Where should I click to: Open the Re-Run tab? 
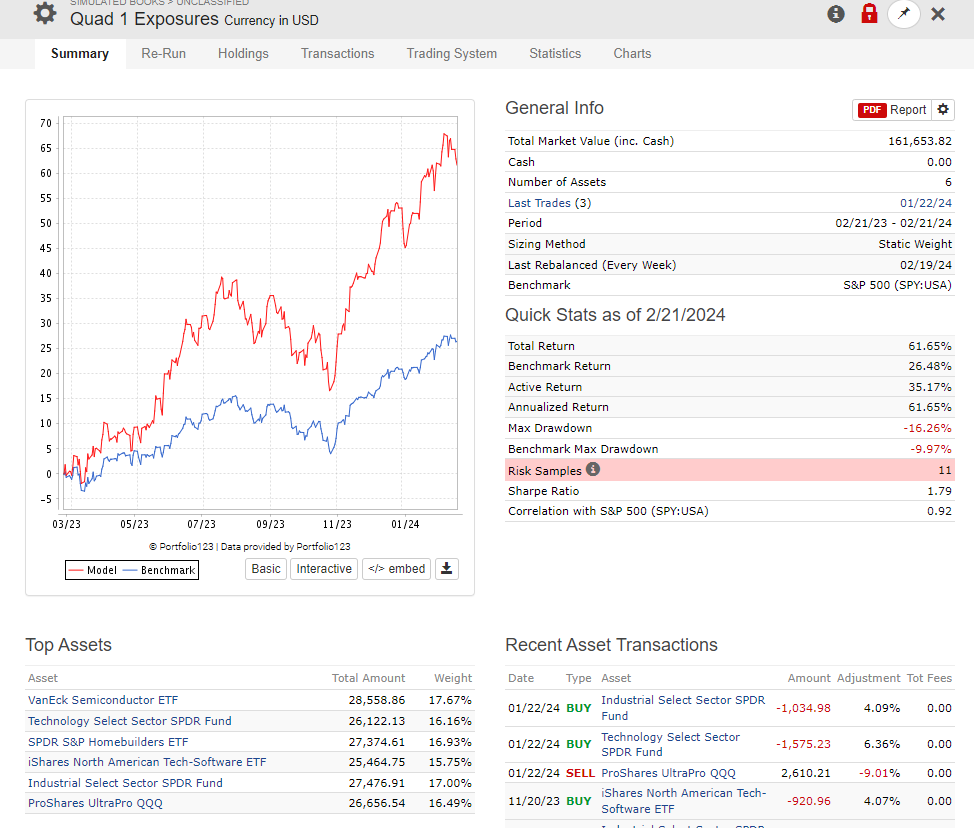click(x=163, y=53)
